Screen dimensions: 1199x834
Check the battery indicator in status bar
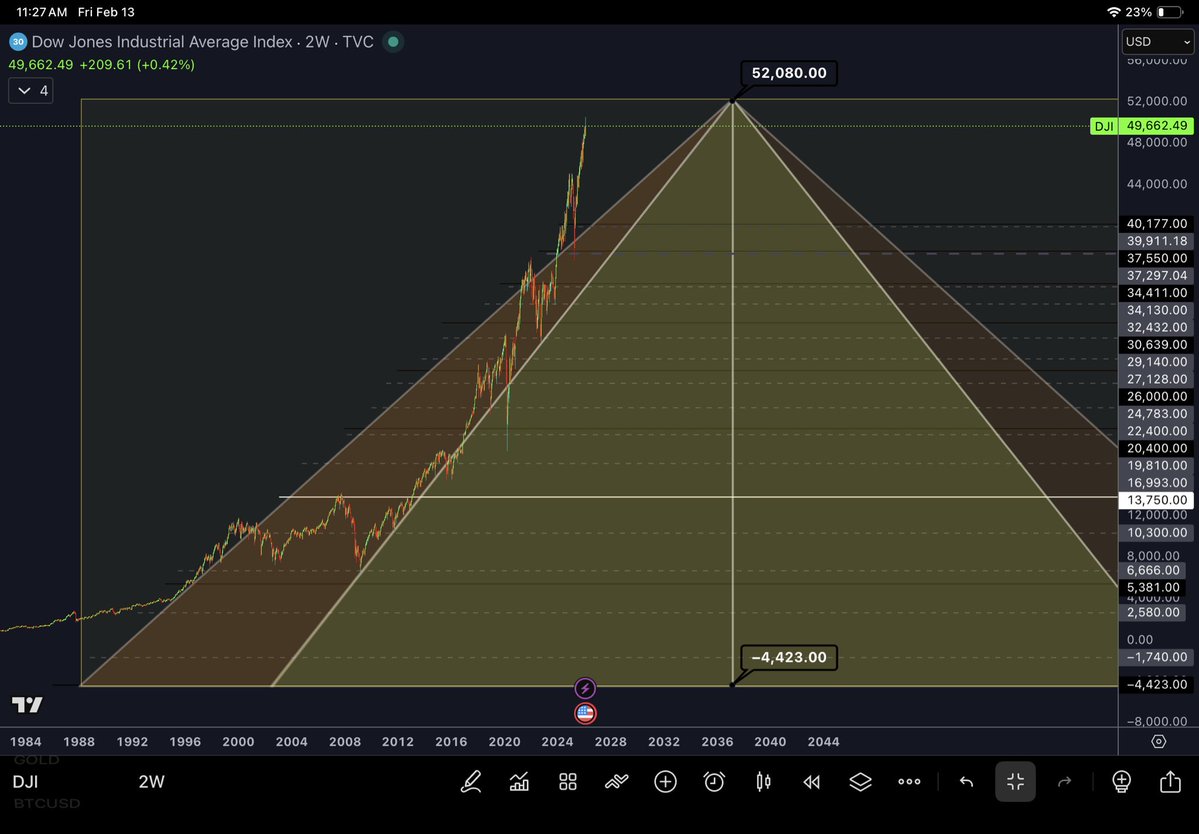coord(1169,12)
